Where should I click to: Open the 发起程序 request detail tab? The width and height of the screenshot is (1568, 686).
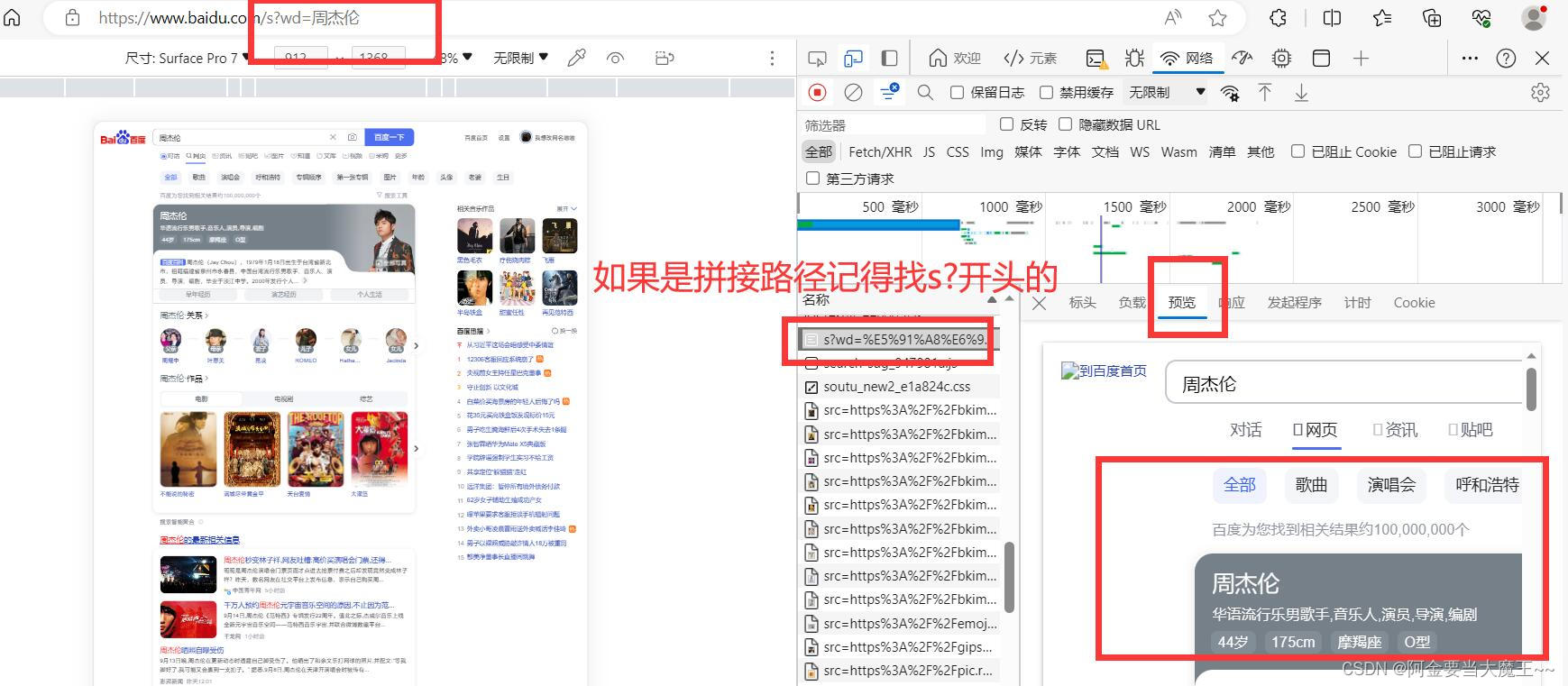(x=1294, y=303)
